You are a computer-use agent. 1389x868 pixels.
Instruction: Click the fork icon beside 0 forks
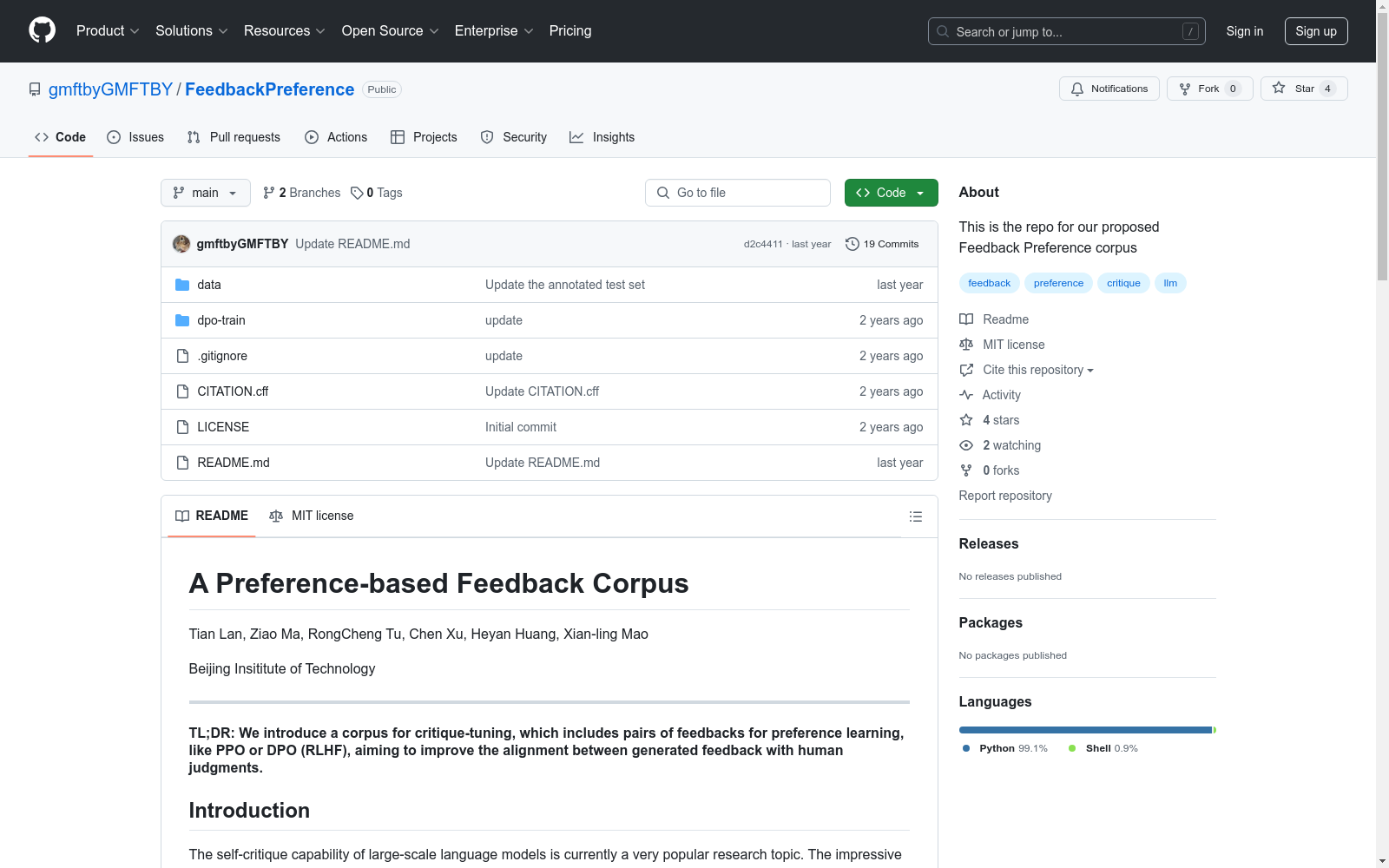click(966, 470)
